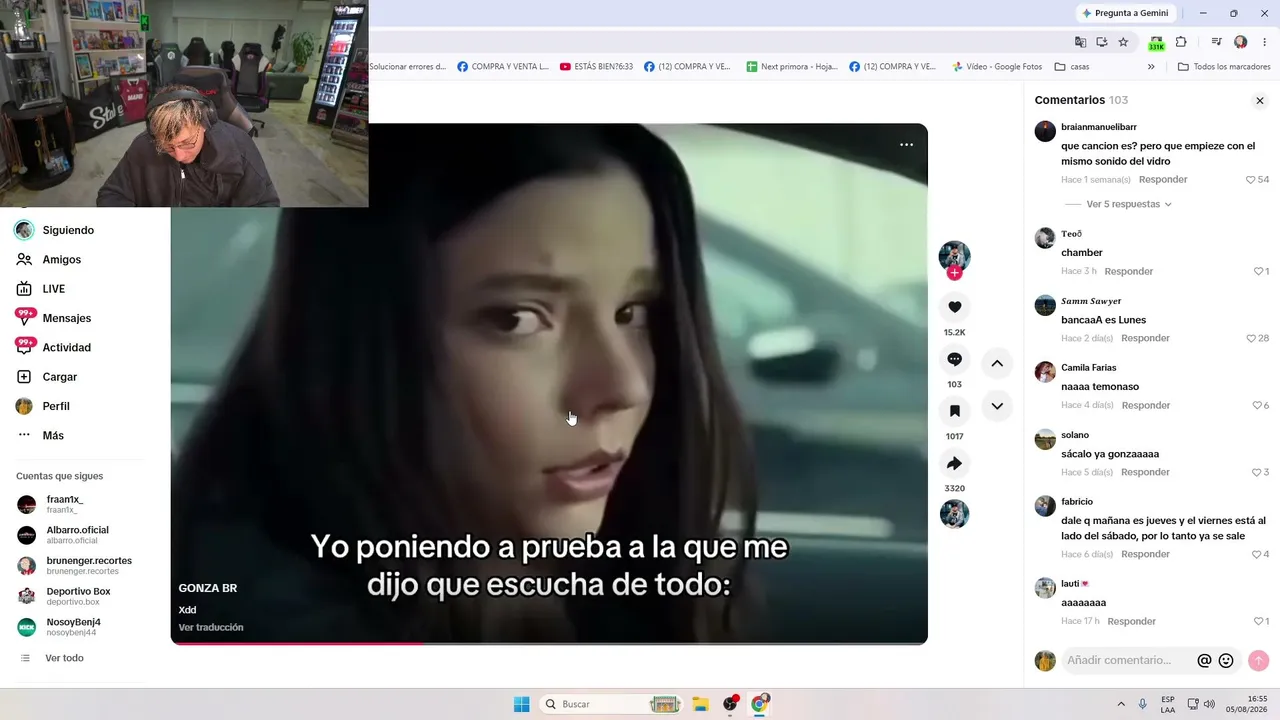Open Albarro.oficial followed account

pos(78,535)
